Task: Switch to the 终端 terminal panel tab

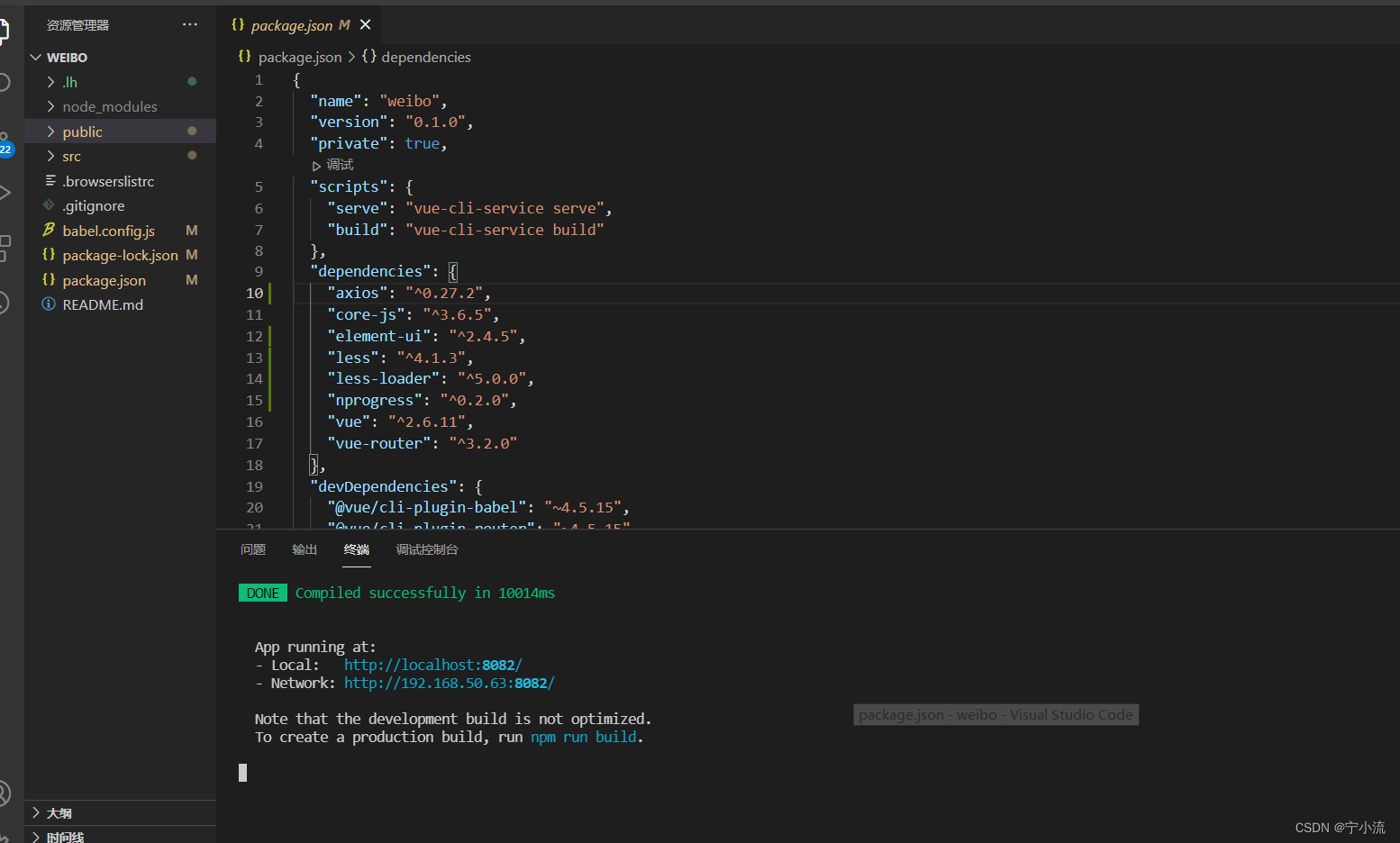Action: point(357,549)
